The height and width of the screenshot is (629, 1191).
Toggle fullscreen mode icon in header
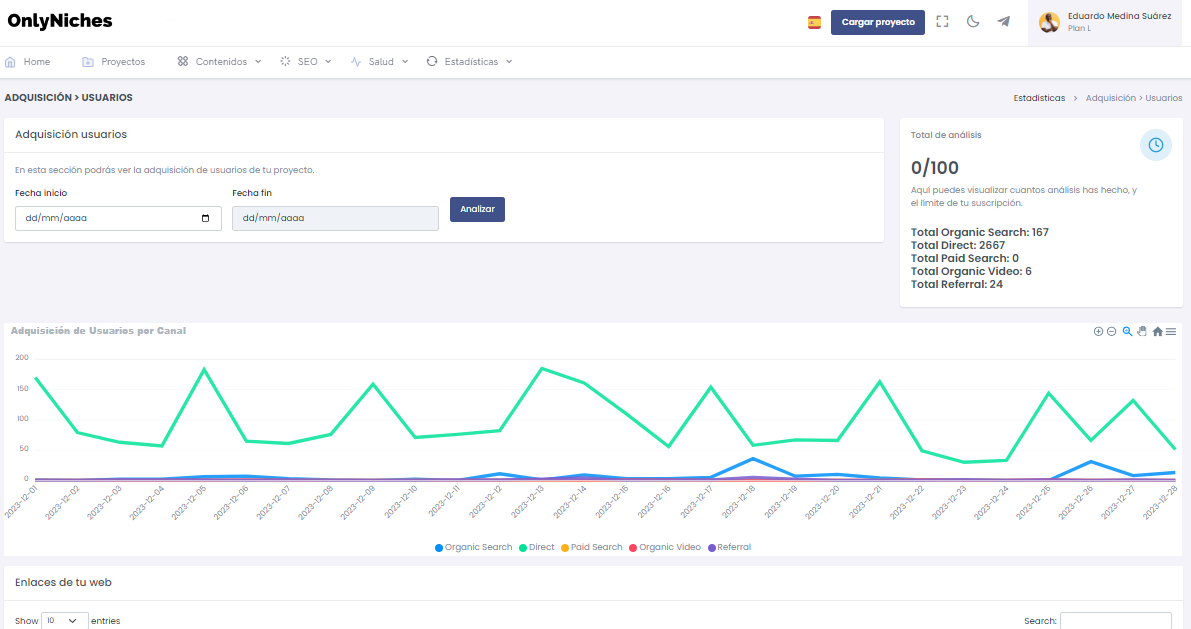(x=942, y=21)
